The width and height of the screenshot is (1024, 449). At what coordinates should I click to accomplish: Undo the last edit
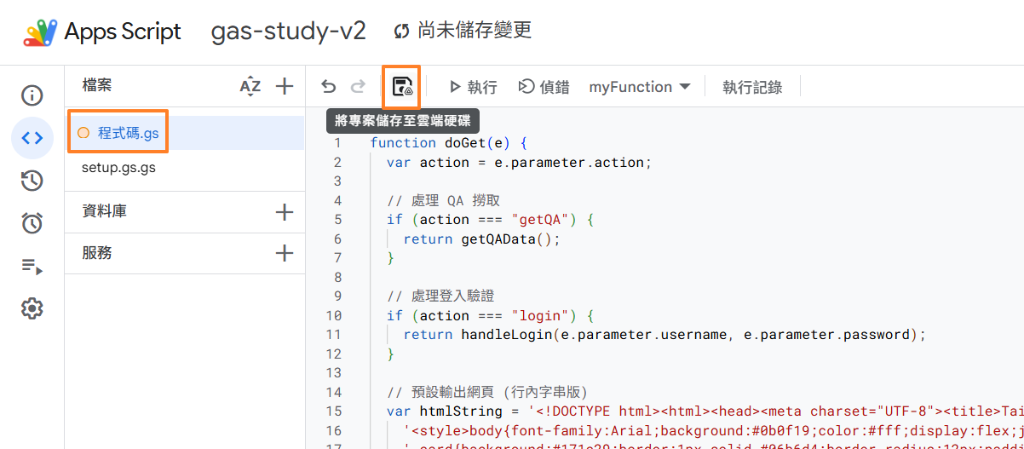pyautogui.click(x=328, y=87)
